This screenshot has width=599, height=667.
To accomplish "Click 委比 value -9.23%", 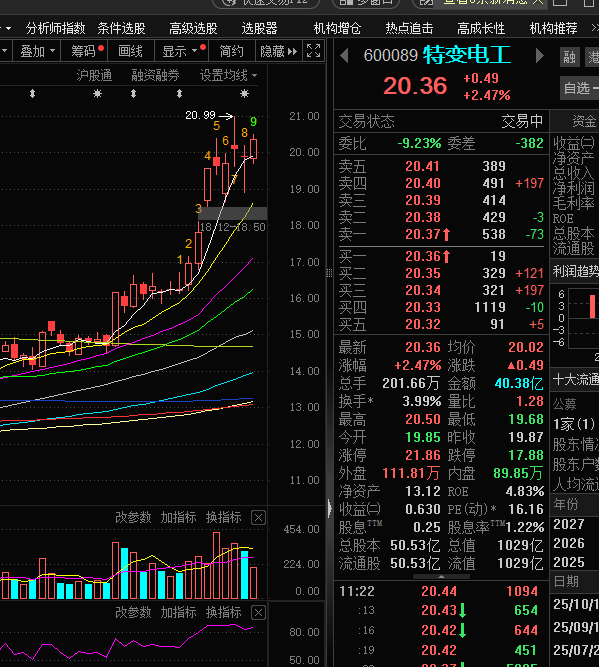I will click(x=419, y=143).
